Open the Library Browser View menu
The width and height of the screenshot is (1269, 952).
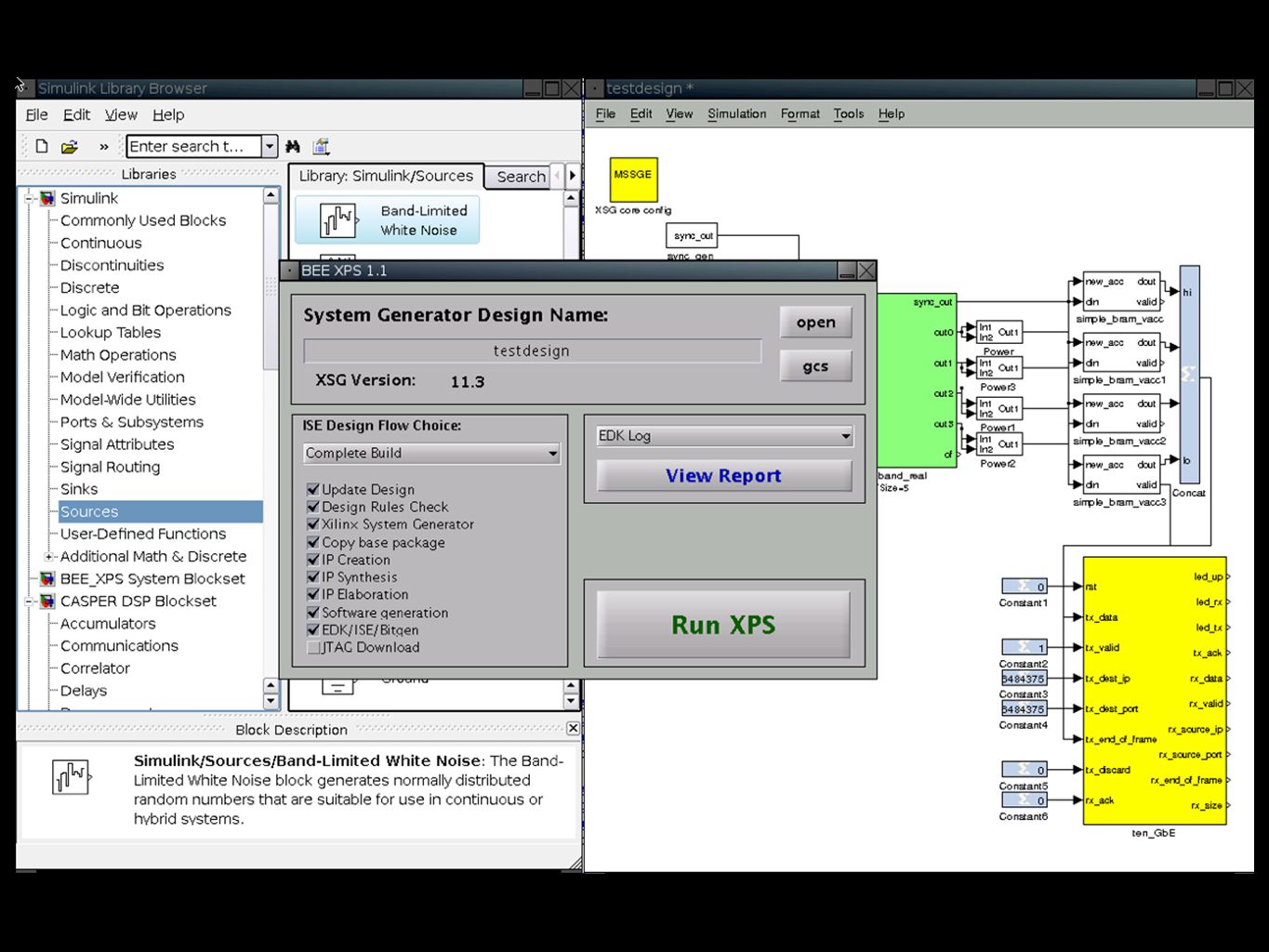click(x=121, y=114)
